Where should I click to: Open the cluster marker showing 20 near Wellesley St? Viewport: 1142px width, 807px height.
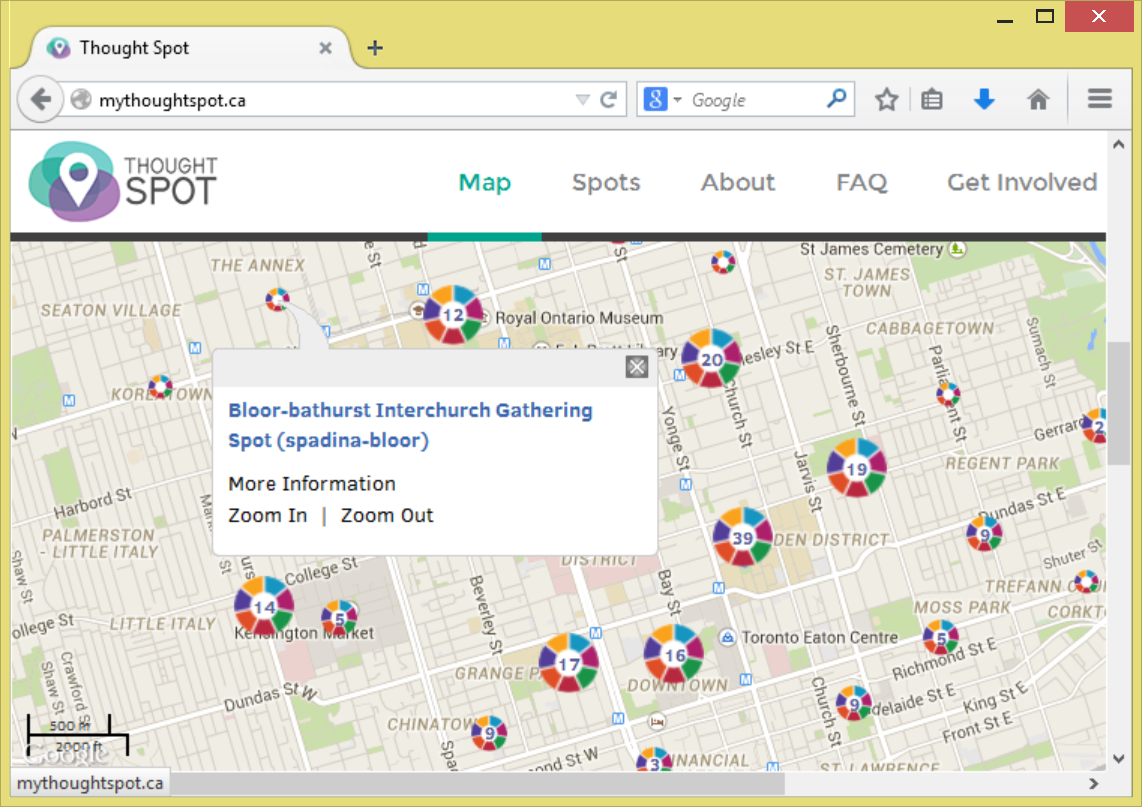712,360
